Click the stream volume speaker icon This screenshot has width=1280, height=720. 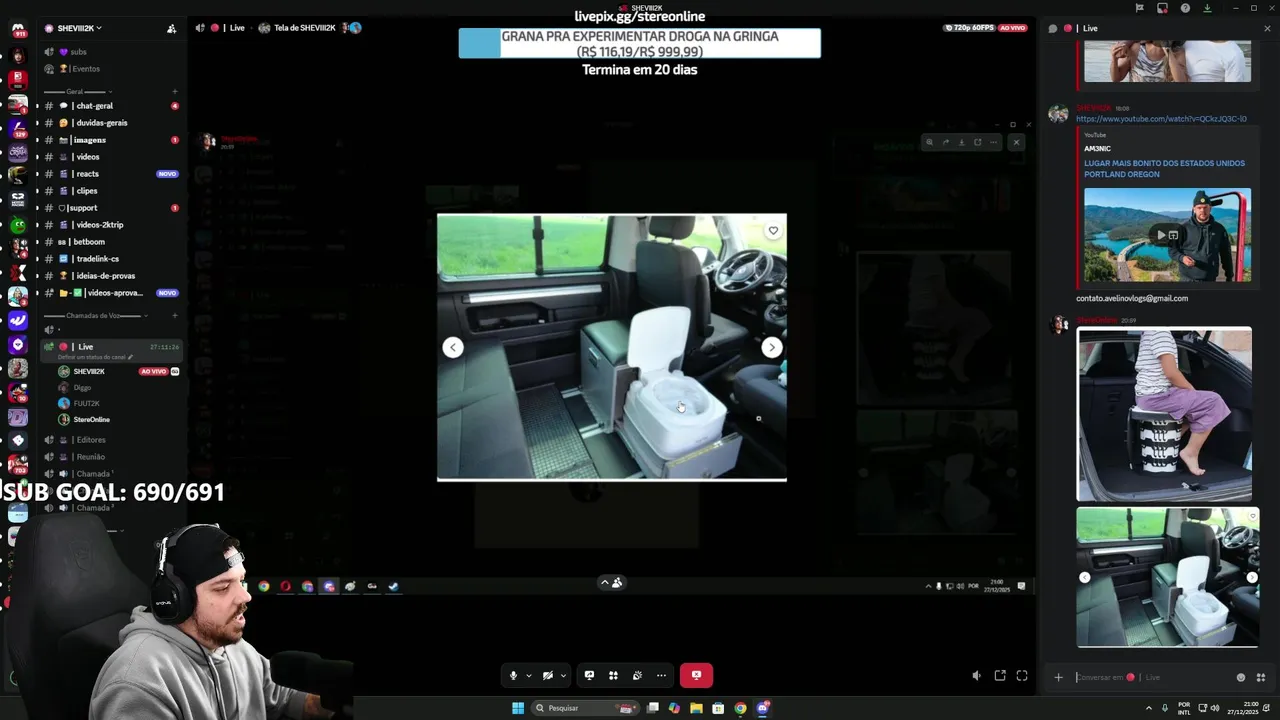pos(976,676)
